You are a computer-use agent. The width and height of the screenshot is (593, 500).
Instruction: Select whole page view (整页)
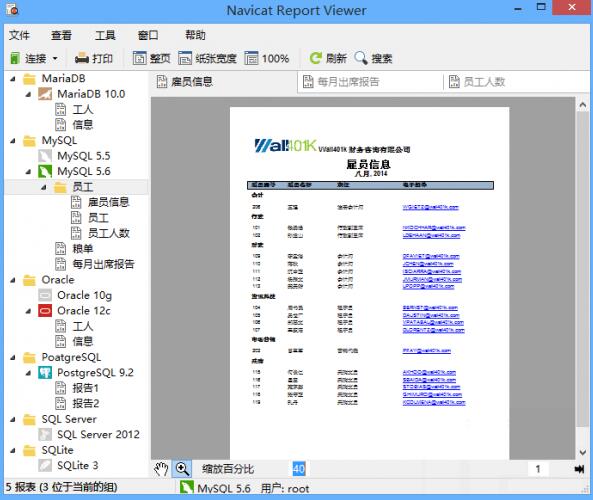[x=151, y=58]
